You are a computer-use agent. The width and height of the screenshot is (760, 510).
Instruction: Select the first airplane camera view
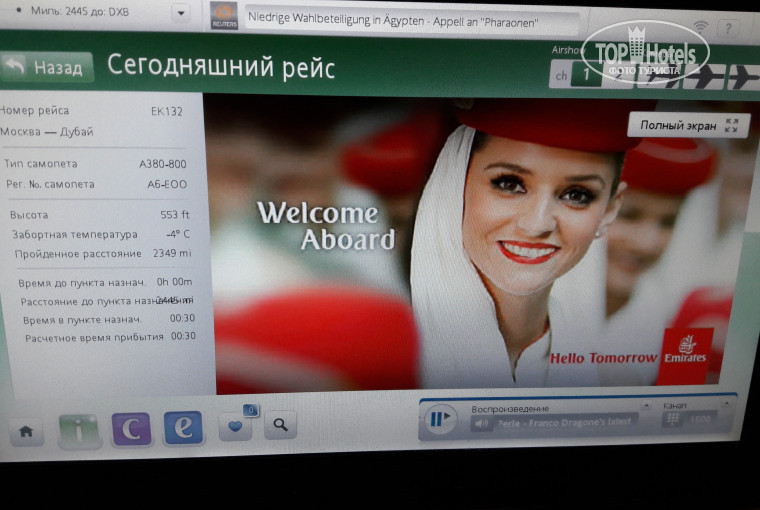(x=658, y=77)
